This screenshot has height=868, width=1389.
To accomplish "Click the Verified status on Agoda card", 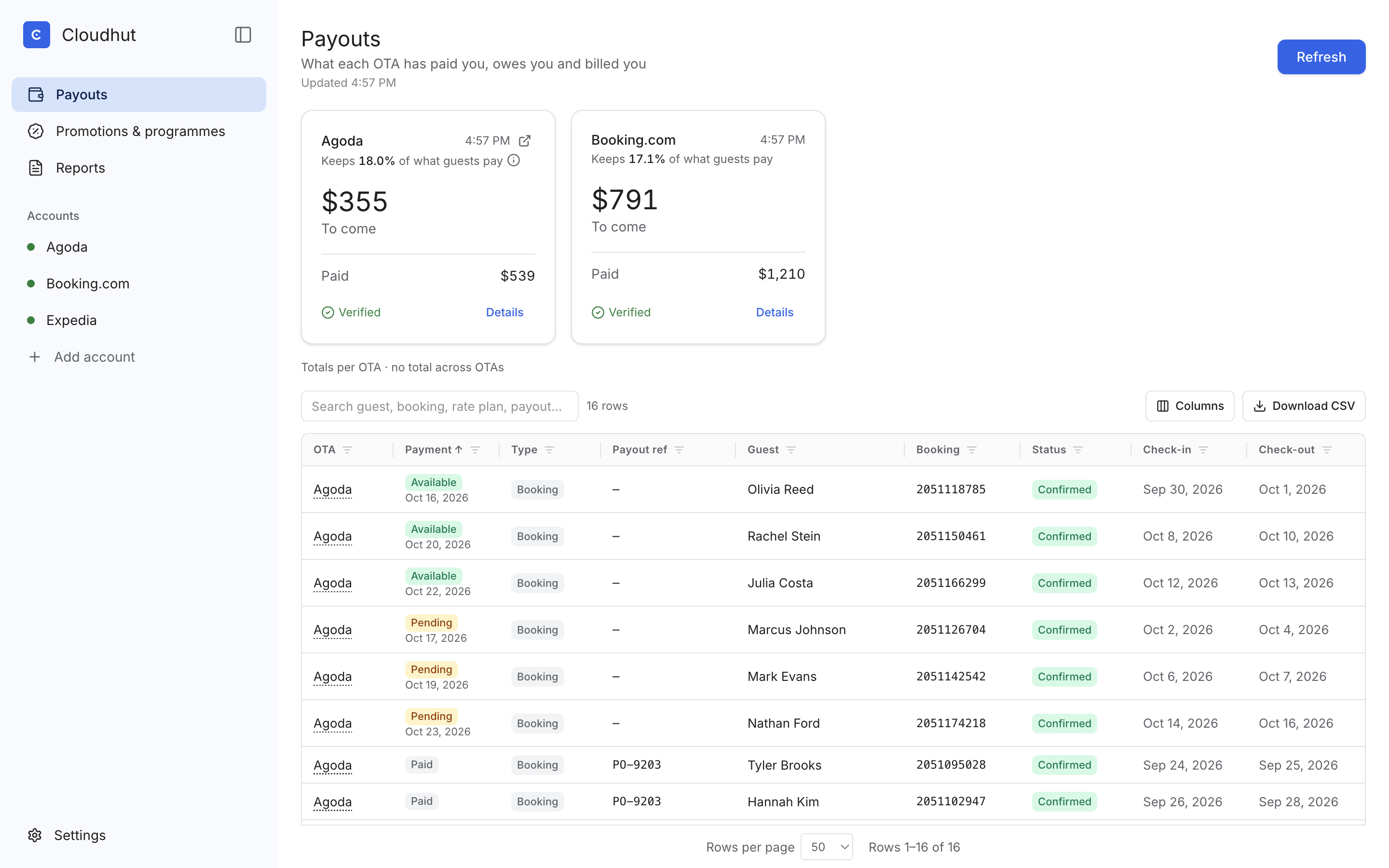I will click(x=351, y=312).
